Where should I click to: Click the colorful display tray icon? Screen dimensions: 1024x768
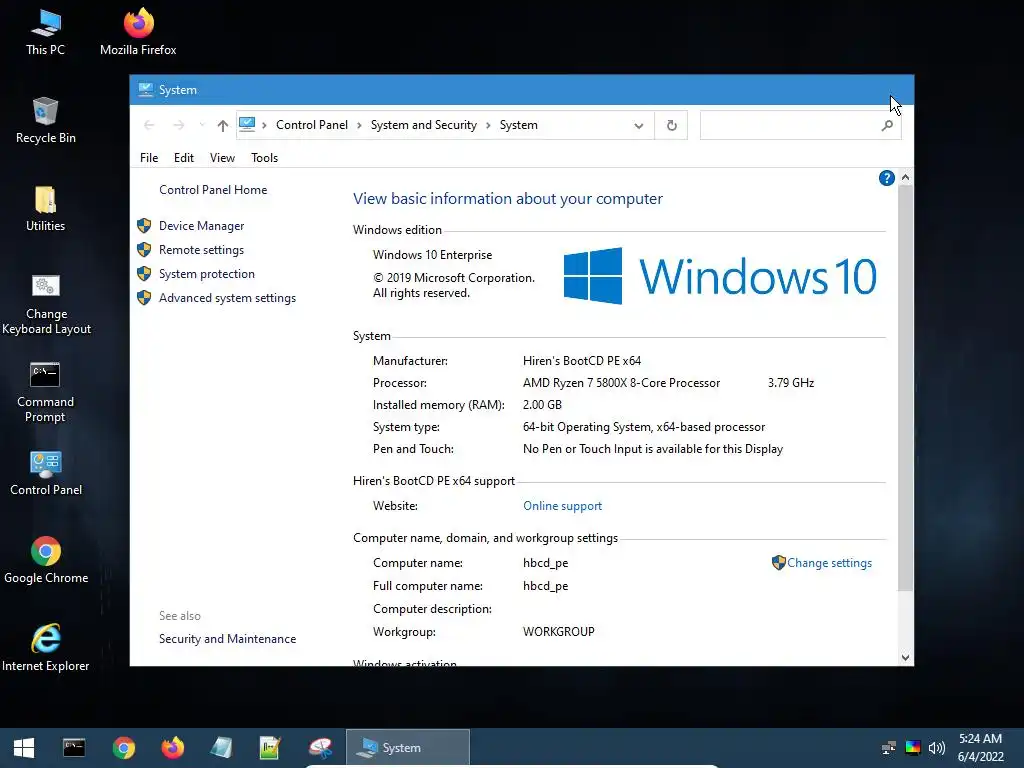pos(913,748)
